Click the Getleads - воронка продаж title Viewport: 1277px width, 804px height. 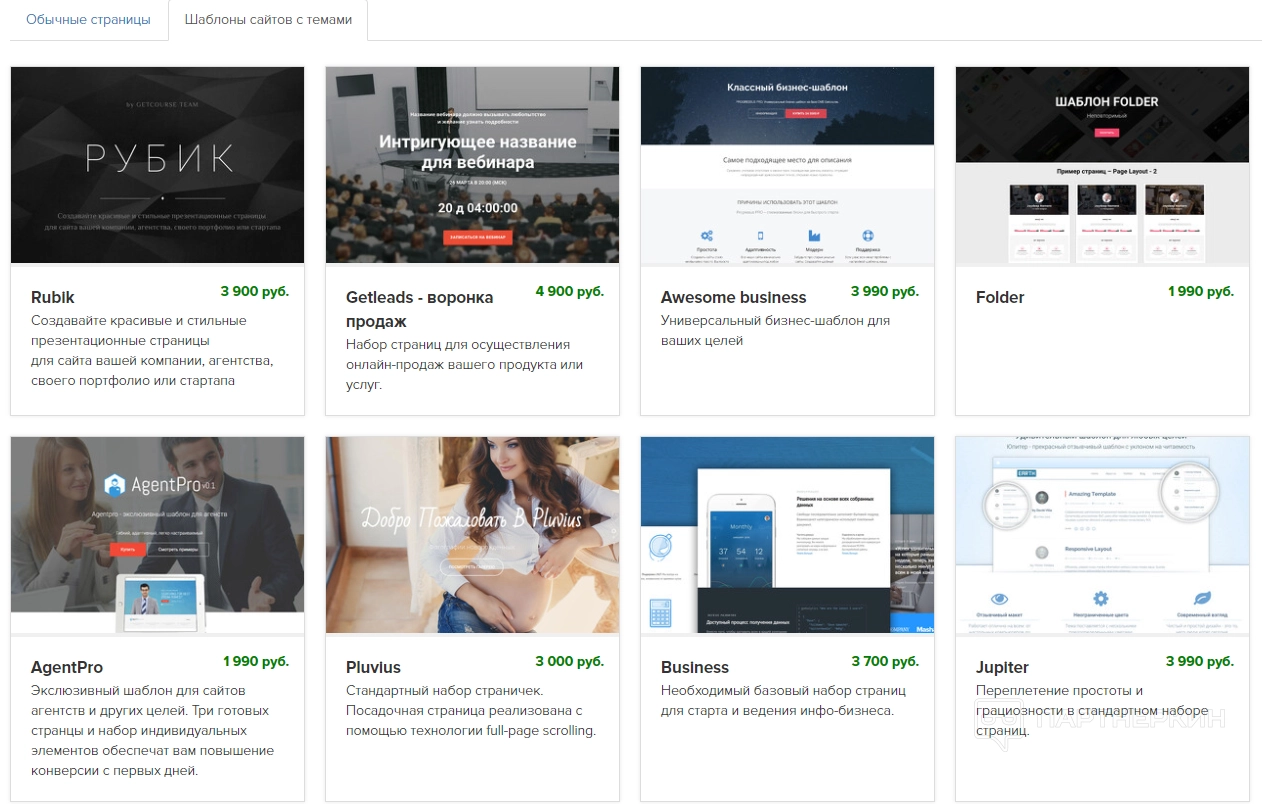pos(420,309)
